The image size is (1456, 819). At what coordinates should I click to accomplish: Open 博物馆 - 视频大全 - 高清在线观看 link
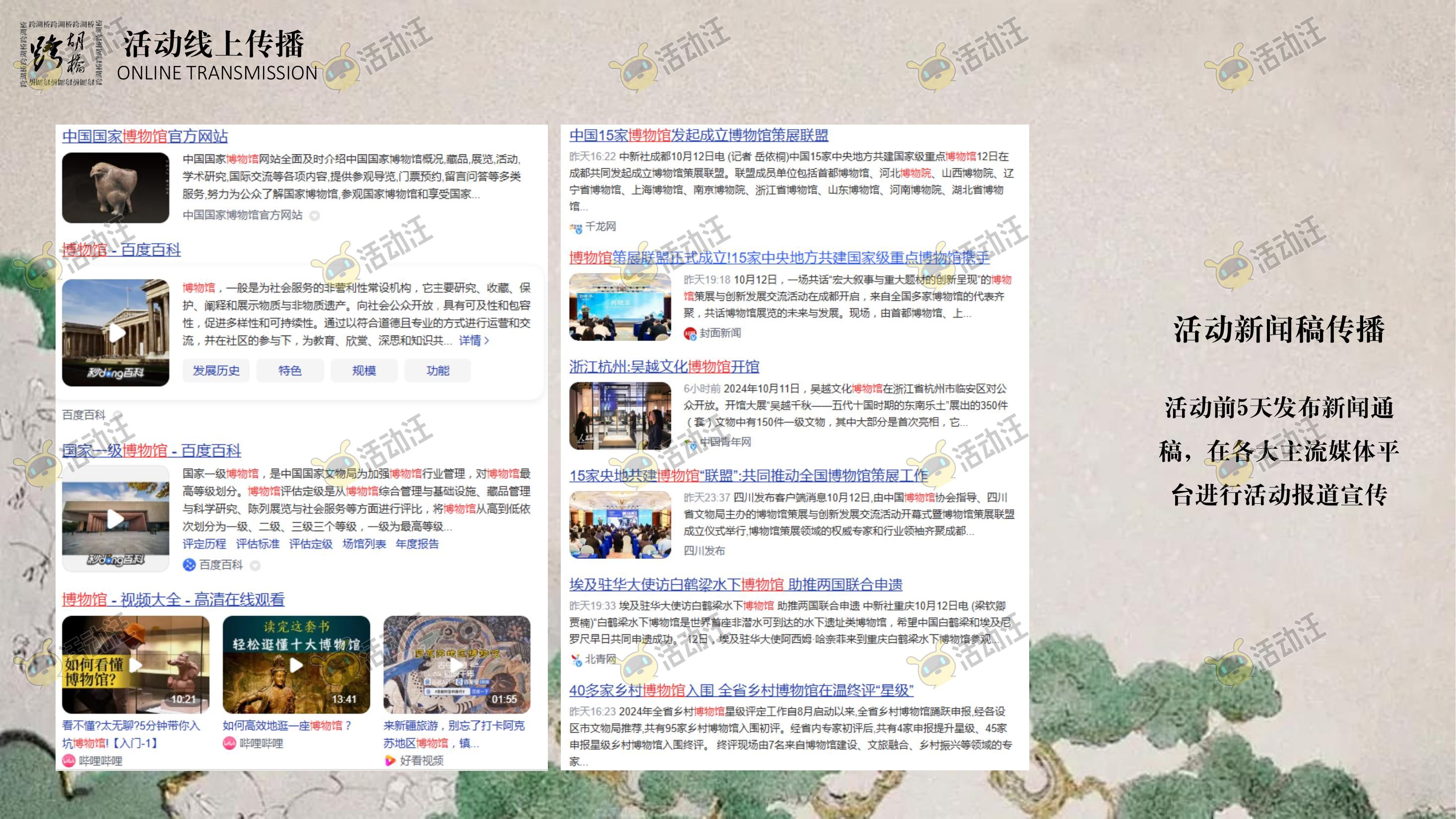174,599
